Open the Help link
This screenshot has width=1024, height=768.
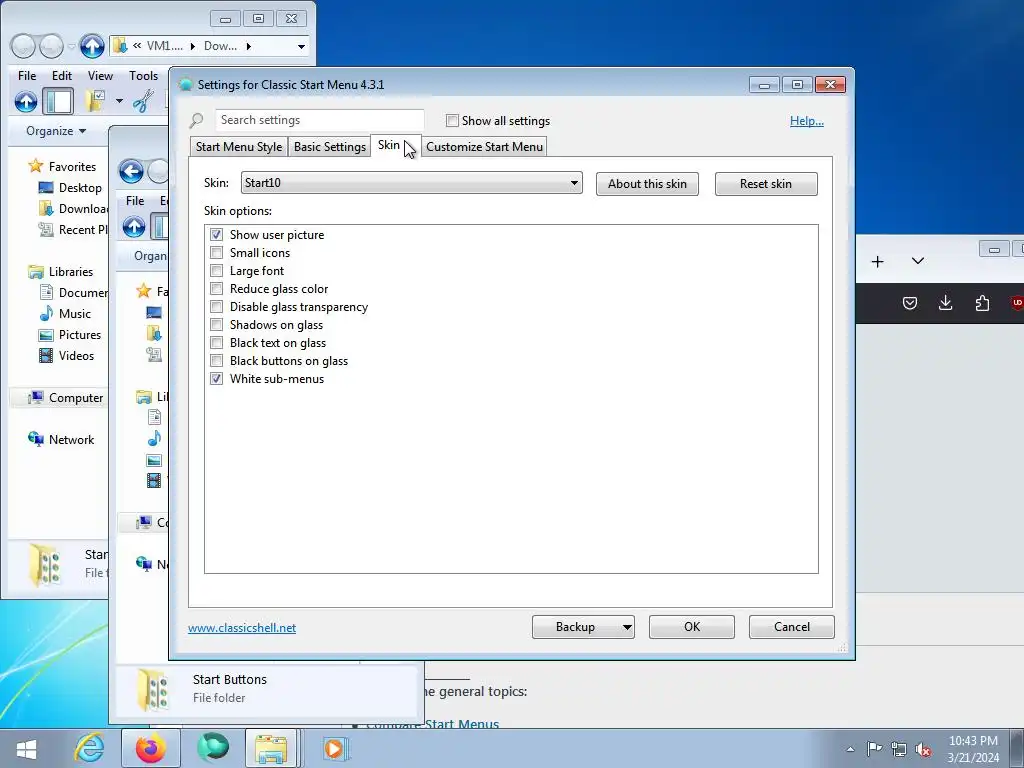click(807, 121)
